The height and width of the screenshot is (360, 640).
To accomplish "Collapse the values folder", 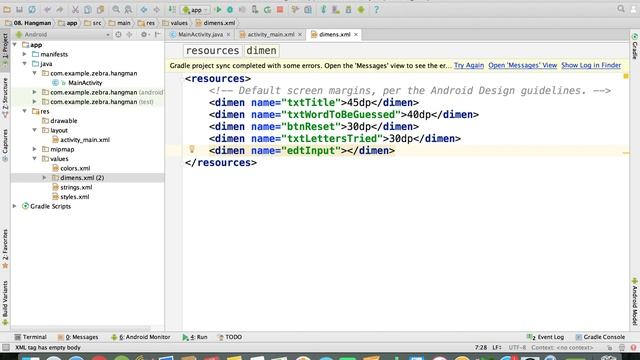I will [35, 158].
